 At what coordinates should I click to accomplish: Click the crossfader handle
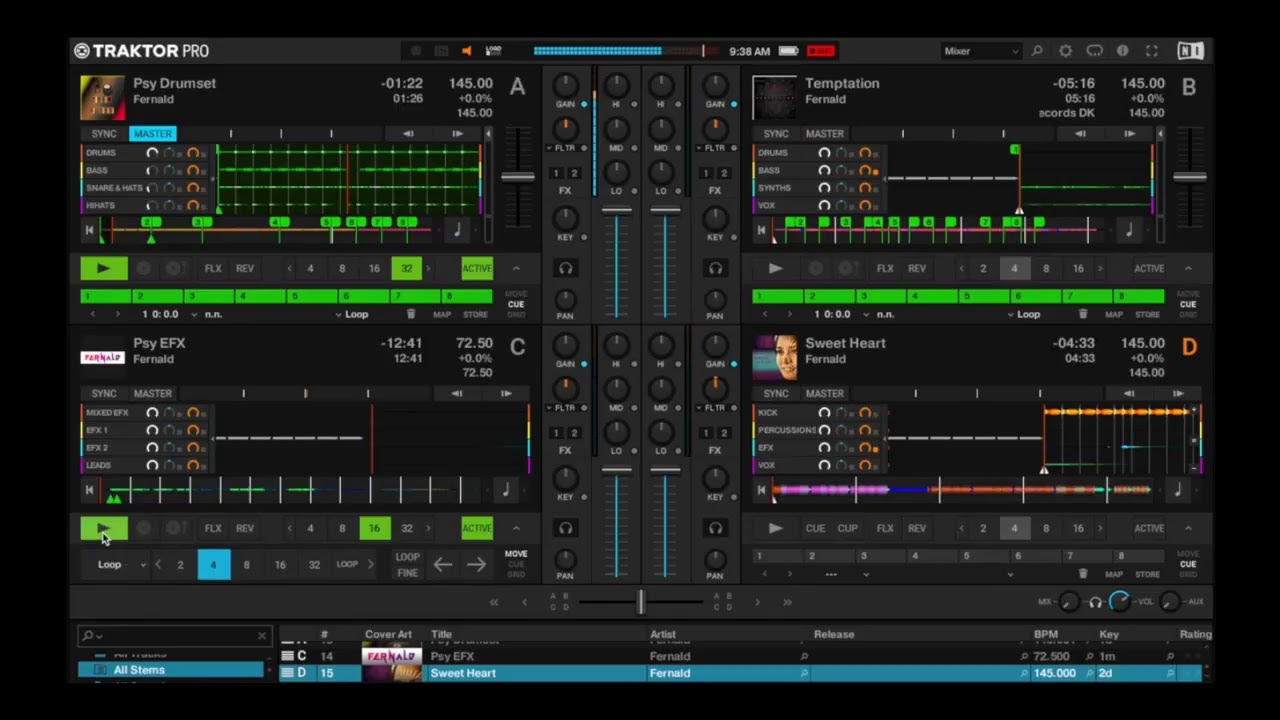tap(640, 601)
